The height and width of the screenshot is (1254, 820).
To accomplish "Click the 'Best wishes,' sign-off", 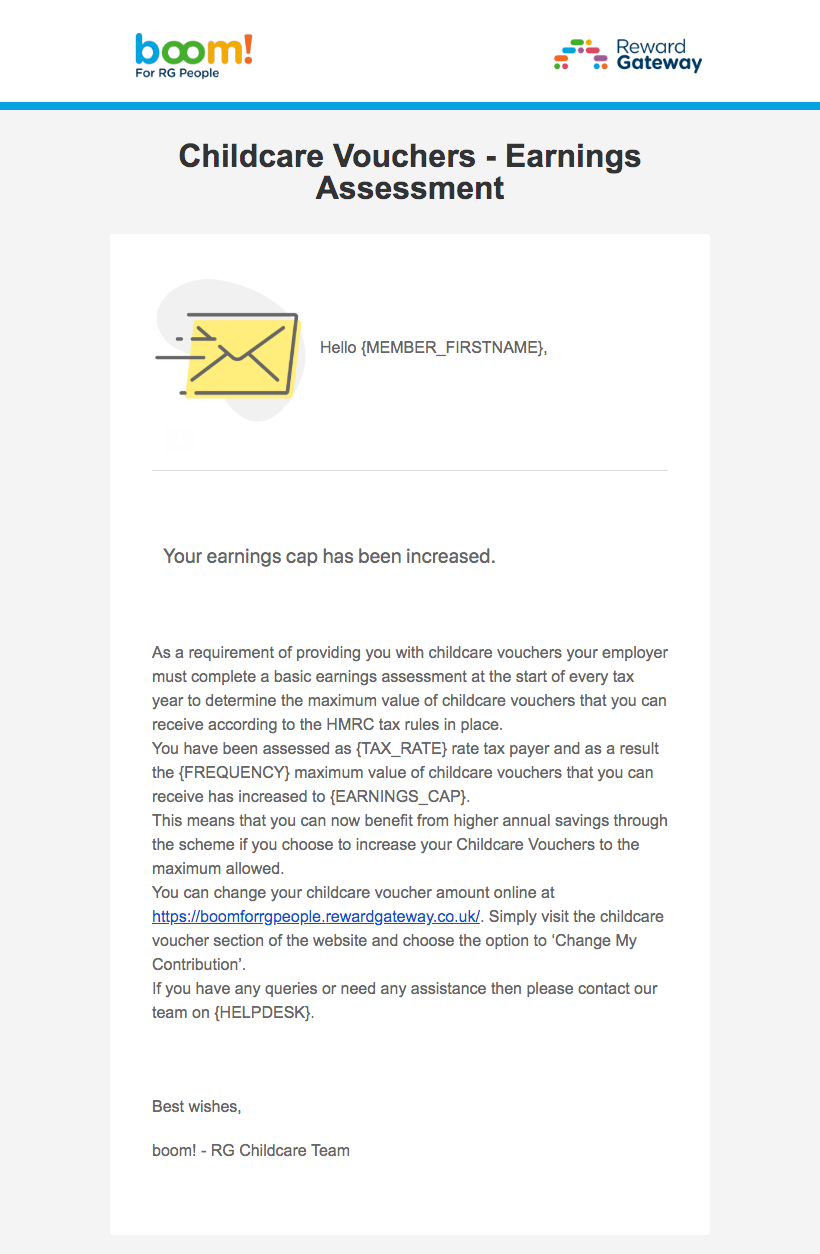I will (x=196, y=1107).
